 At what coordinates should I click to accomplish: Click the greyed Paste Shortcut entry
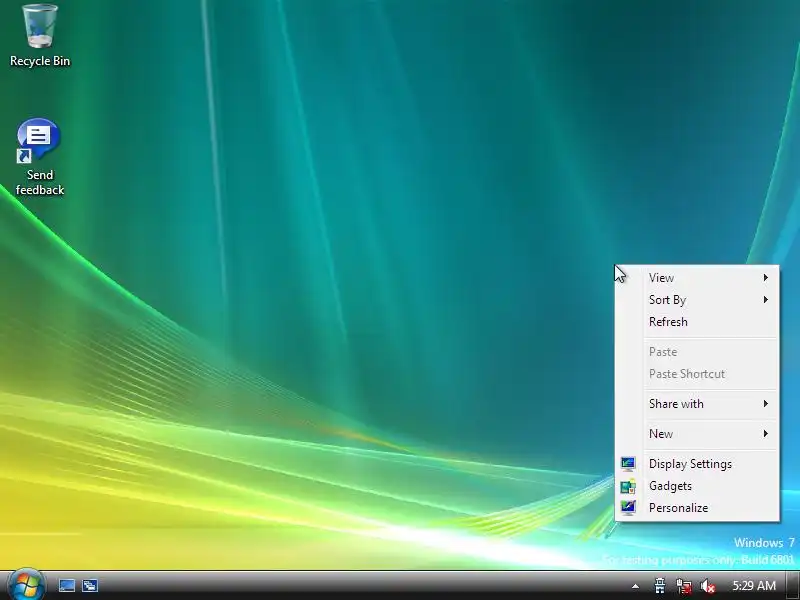[x=697, y=373]
